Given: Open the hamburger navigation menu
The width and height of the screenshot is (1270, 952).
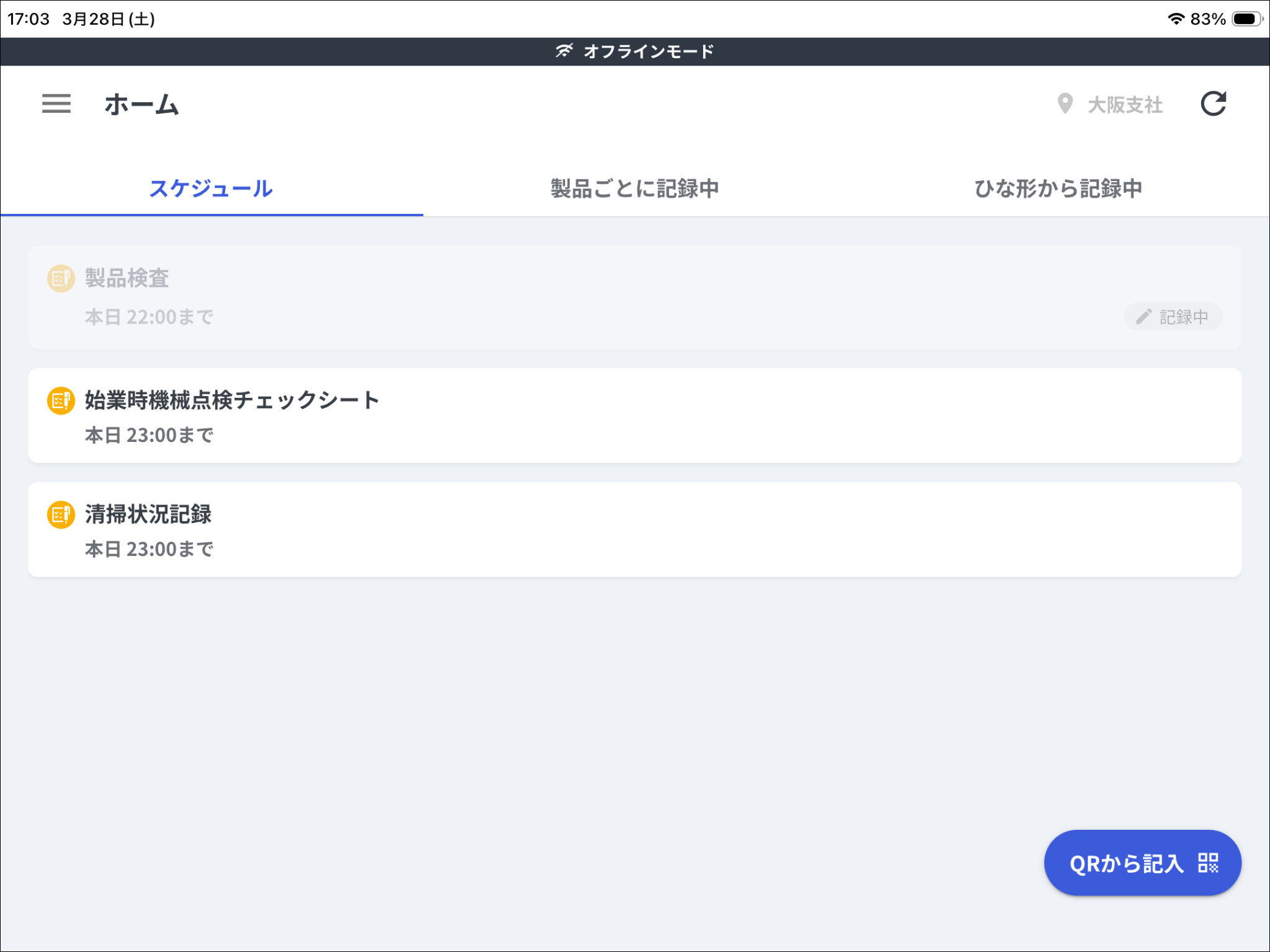Looking at the screenshot, I should tap(56, 104).
